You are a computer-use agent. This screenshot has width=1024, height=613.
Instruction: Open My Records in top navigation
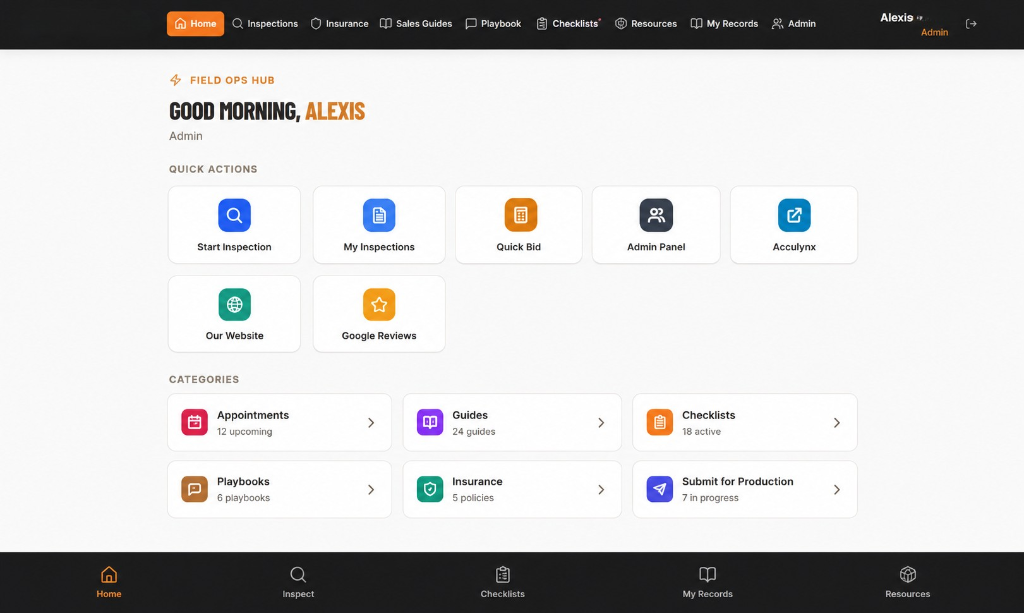pyautogui.click(x=724, y=24)
